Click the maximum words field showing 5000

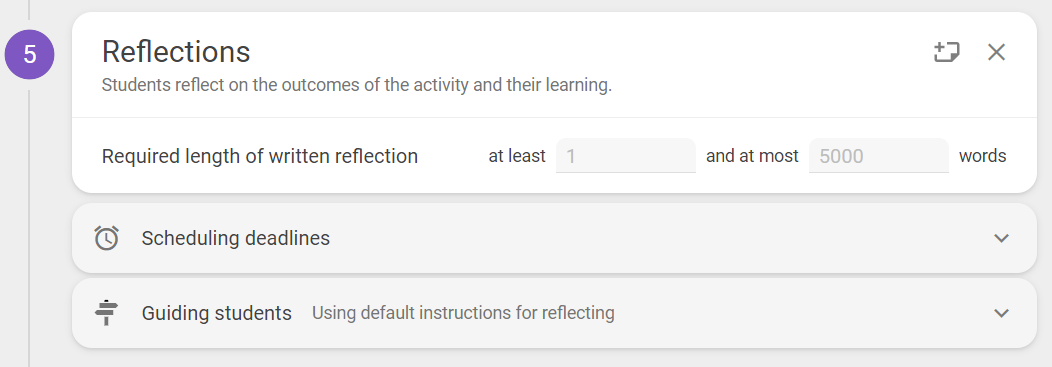coord(879,156)
